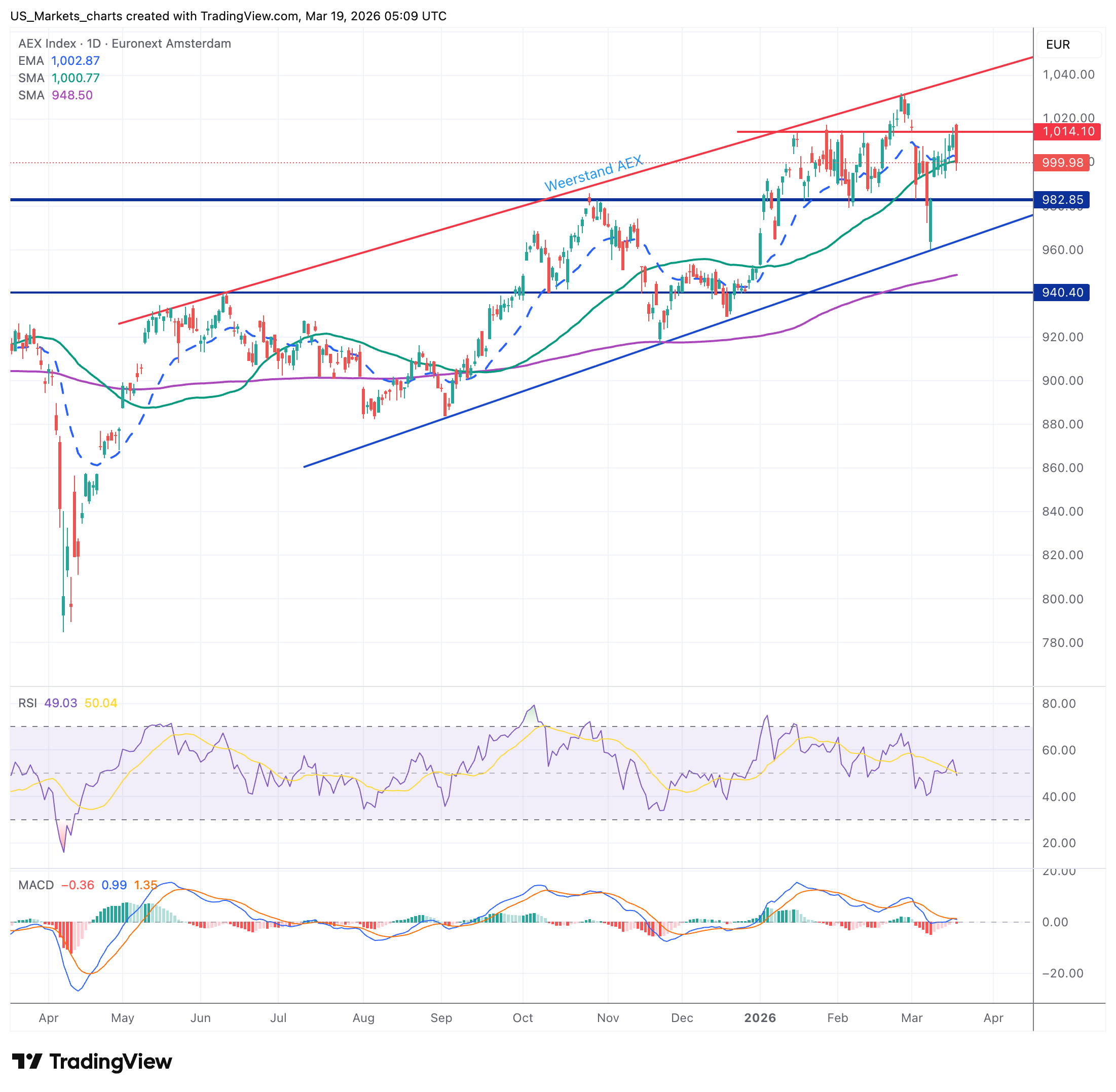The width and height of the screenshot is (1116, 1092).
Task: Click the MACD histogram value −0.36
Action: click(78, 885)
